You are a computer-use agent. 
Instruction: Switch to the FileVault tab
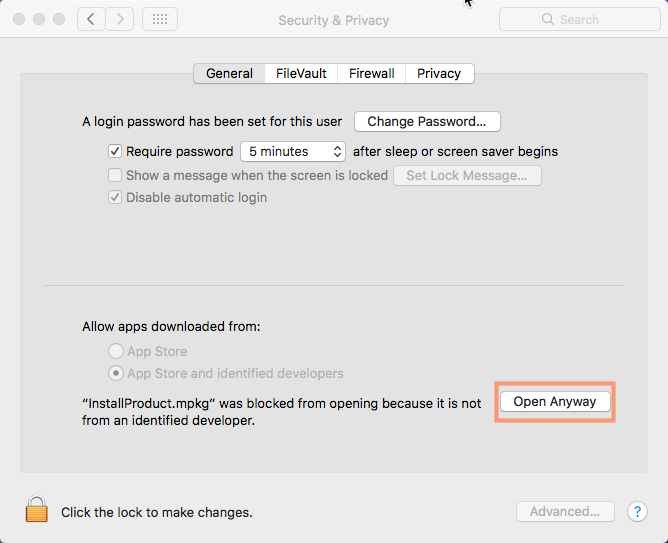[x=301, y=73]
